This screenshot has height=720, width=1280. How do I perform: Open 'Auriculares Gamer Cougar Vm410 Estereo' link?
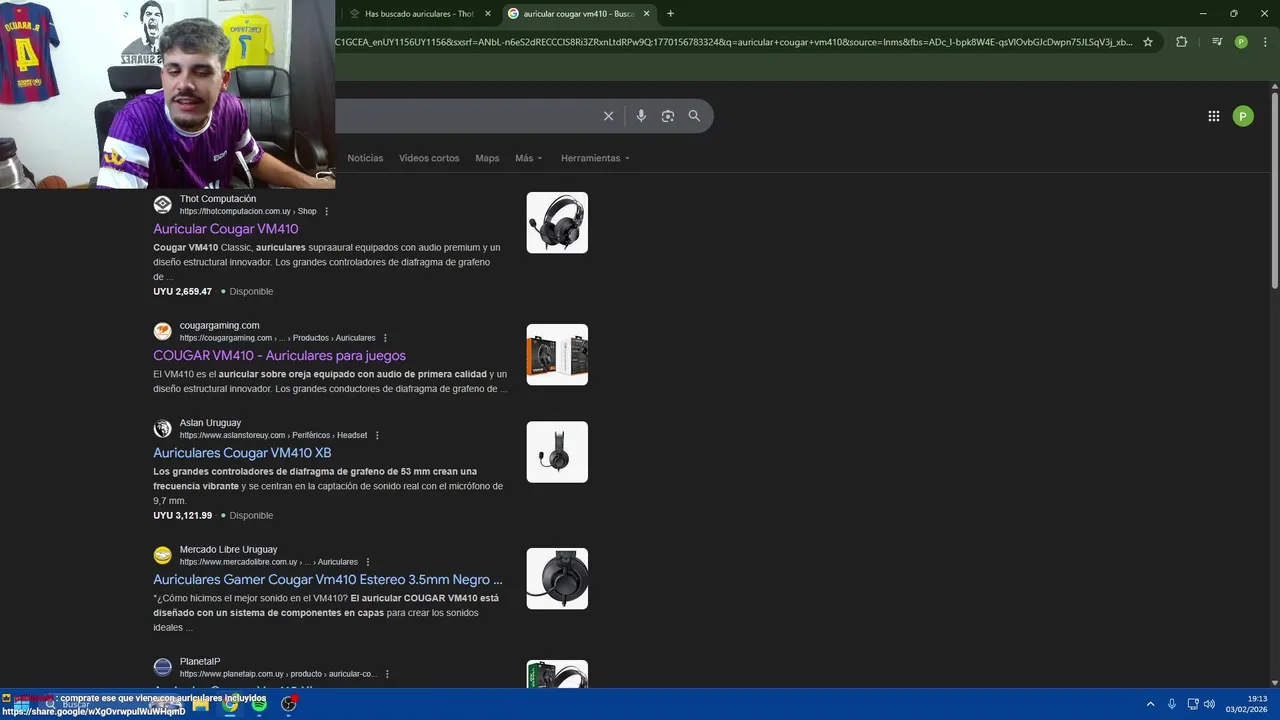[328, 580]
